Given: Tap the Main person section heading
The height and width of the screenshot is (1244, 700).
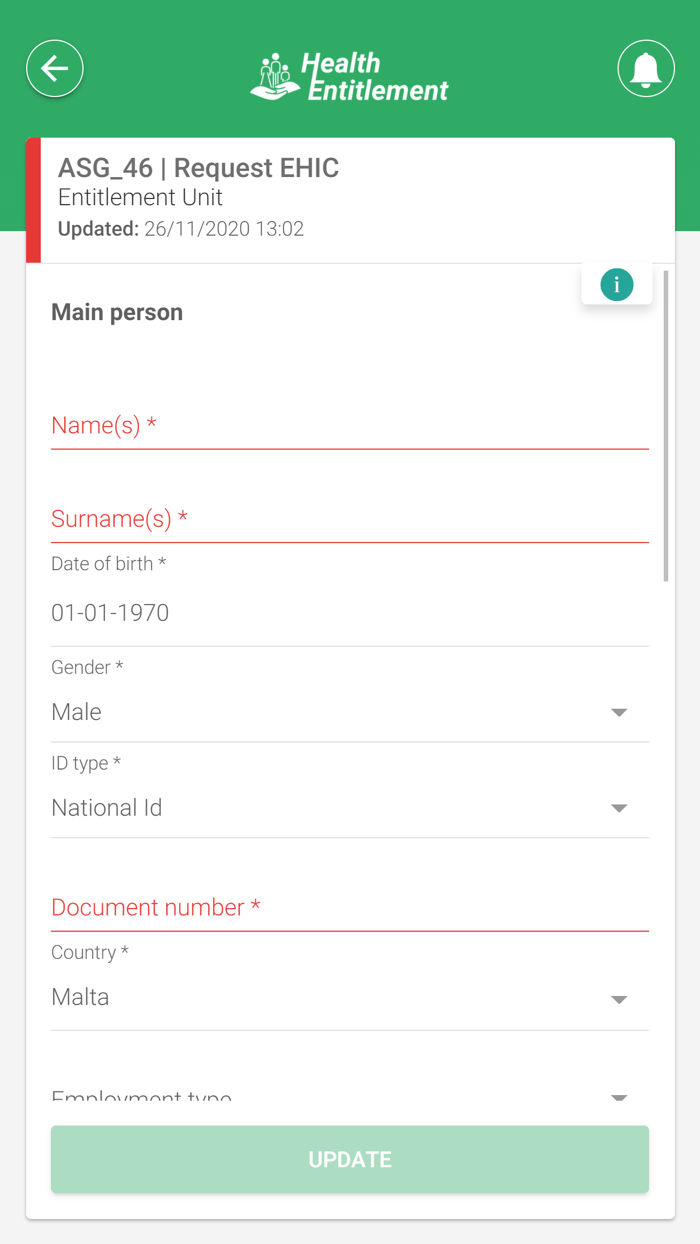Looking at the screenshot, I should [x=117, y=312].
